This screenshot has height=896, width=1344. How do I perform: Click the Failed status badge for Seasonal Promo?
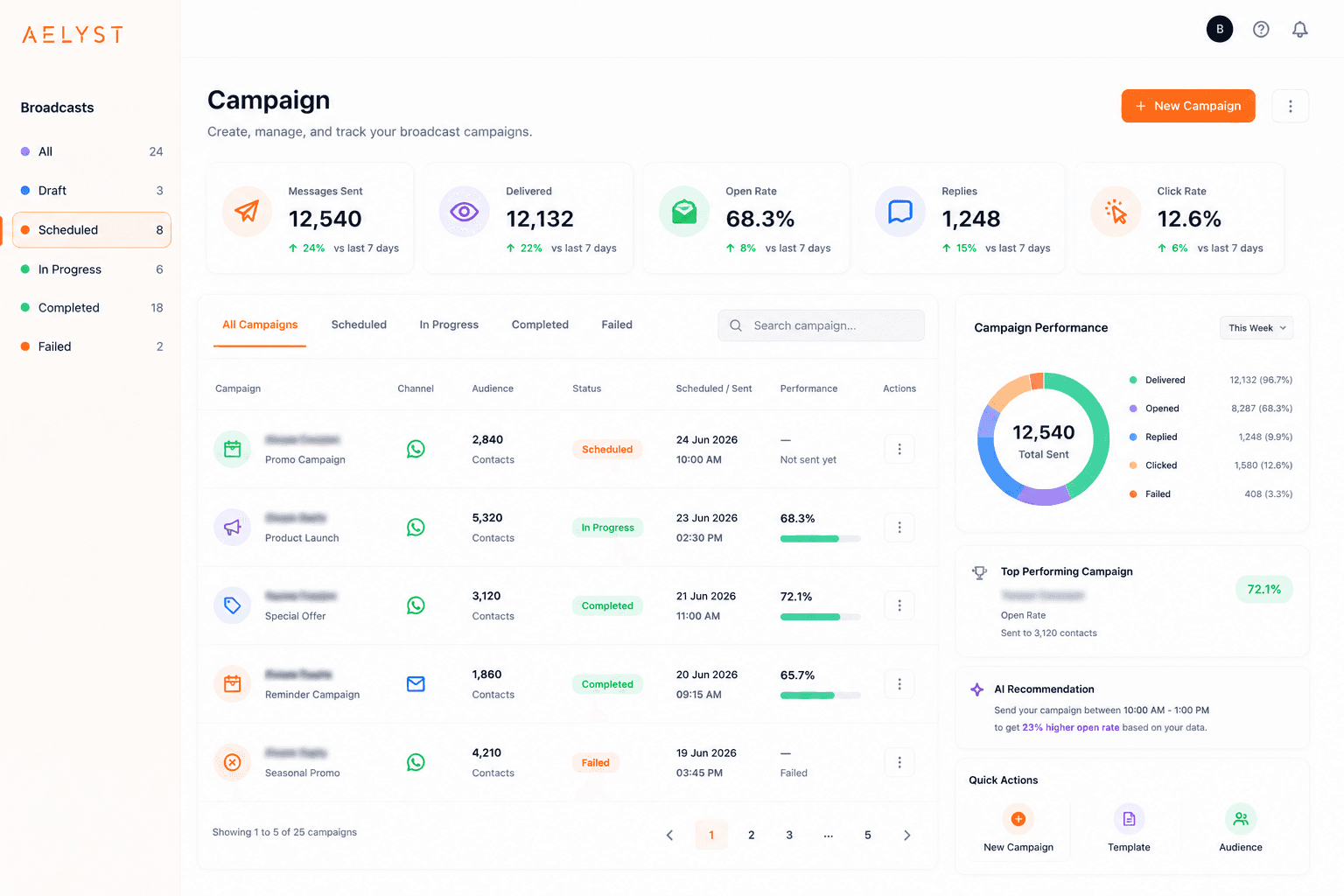pyautogui.click(x=596, y=763)
